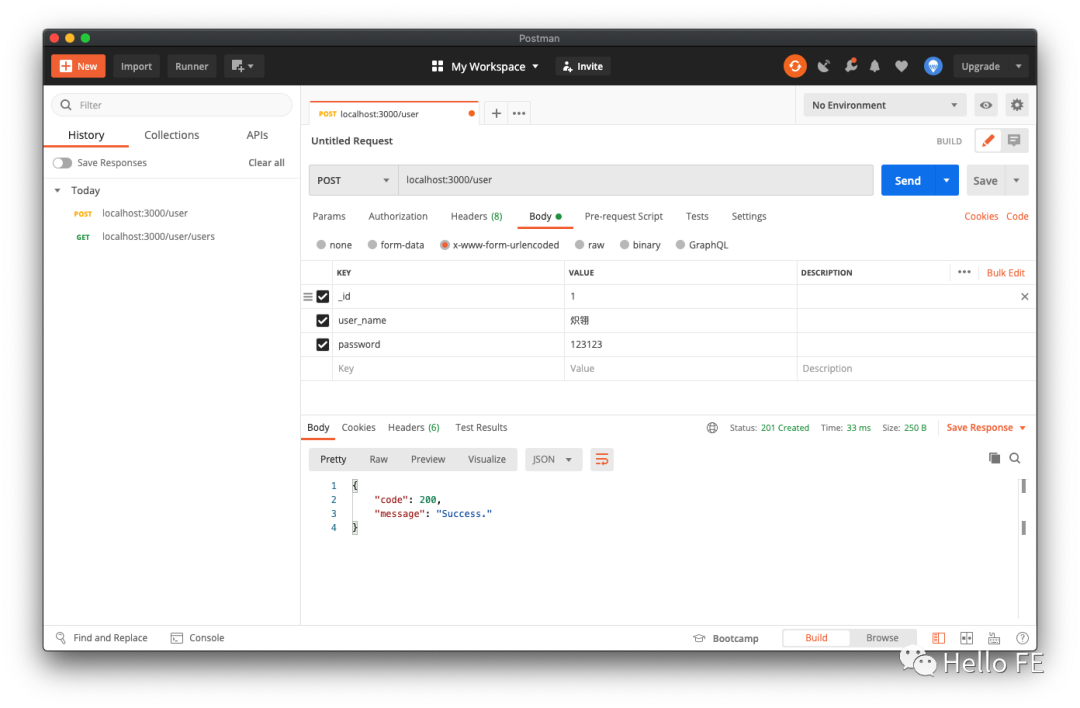Image resolution: width=1080 pixels, height=708 pixels.
Task: Open the Pre-request Script tab
Action: tap(623, 216)
